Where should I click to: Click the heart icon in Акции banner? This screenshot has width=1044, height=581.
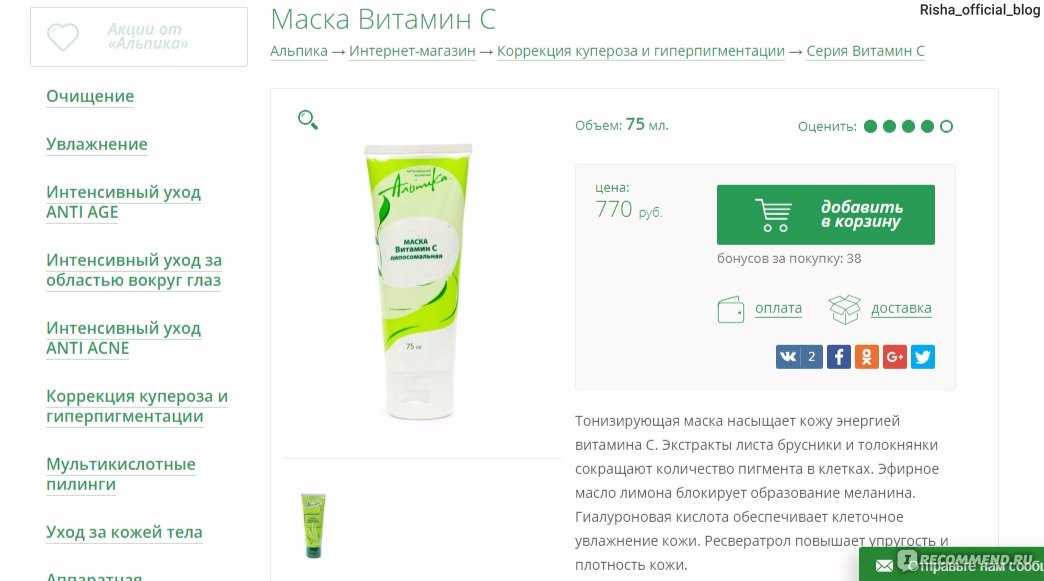pyautogui.click(x=63, y=37)
